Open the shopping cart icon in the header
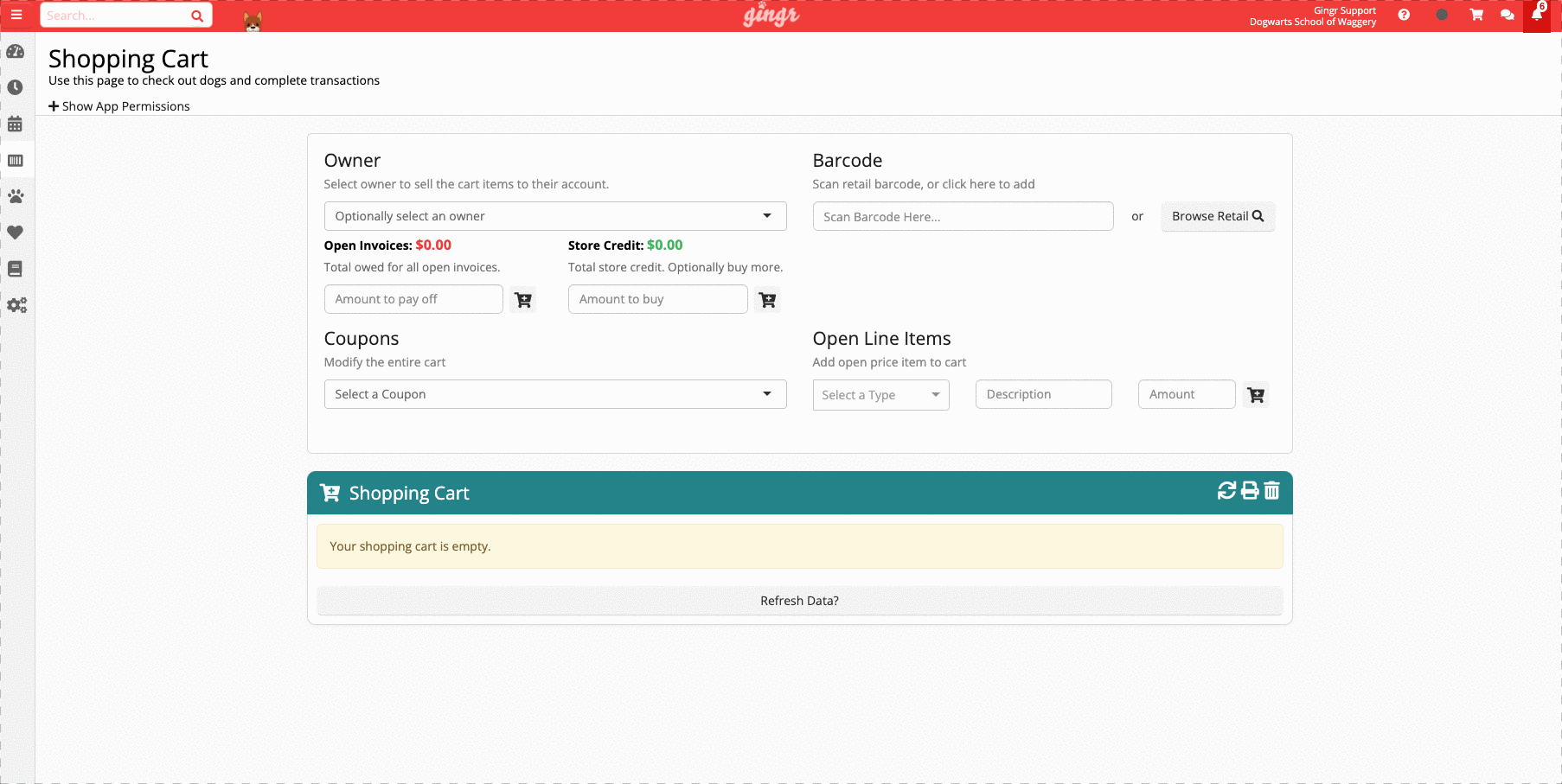This screenshot has height=784, width=1562. pyautogui.click(x=1476, y=15)
